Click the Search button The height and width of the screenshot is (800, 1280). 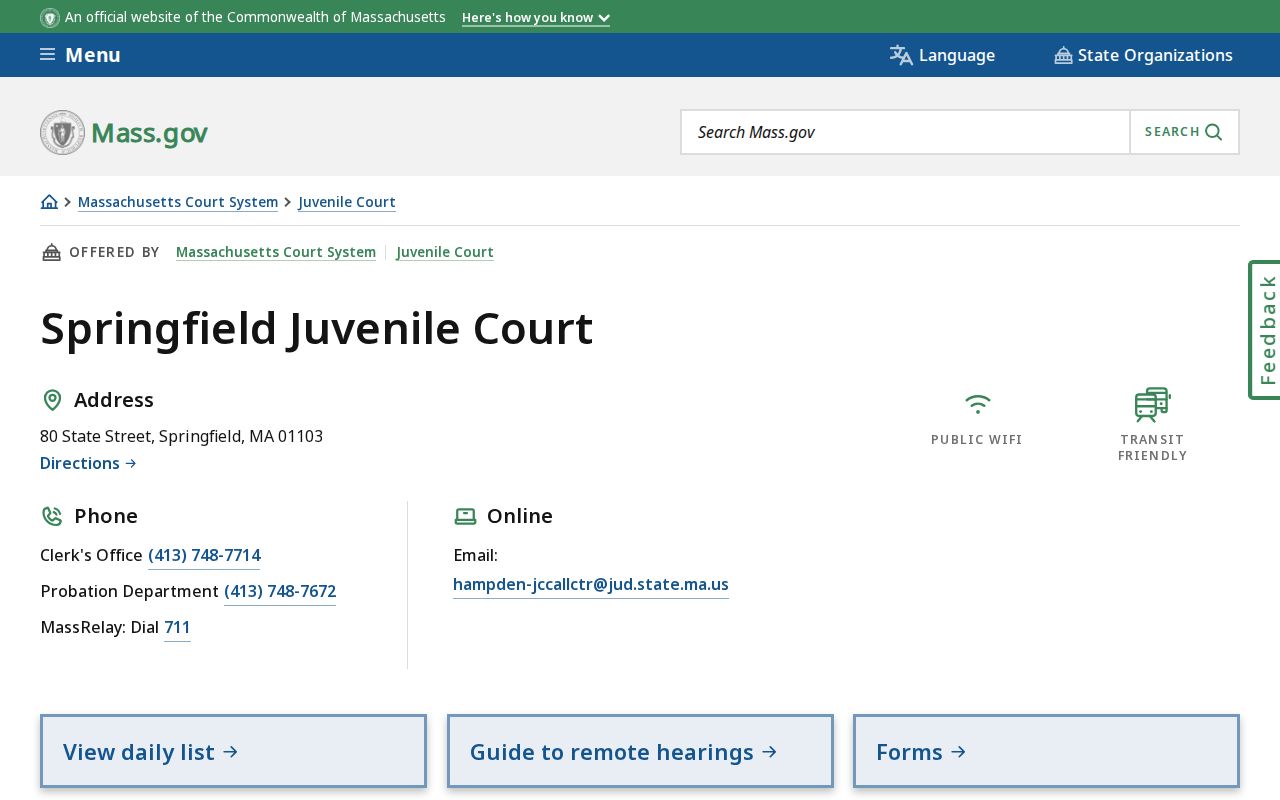point(1184,132)
